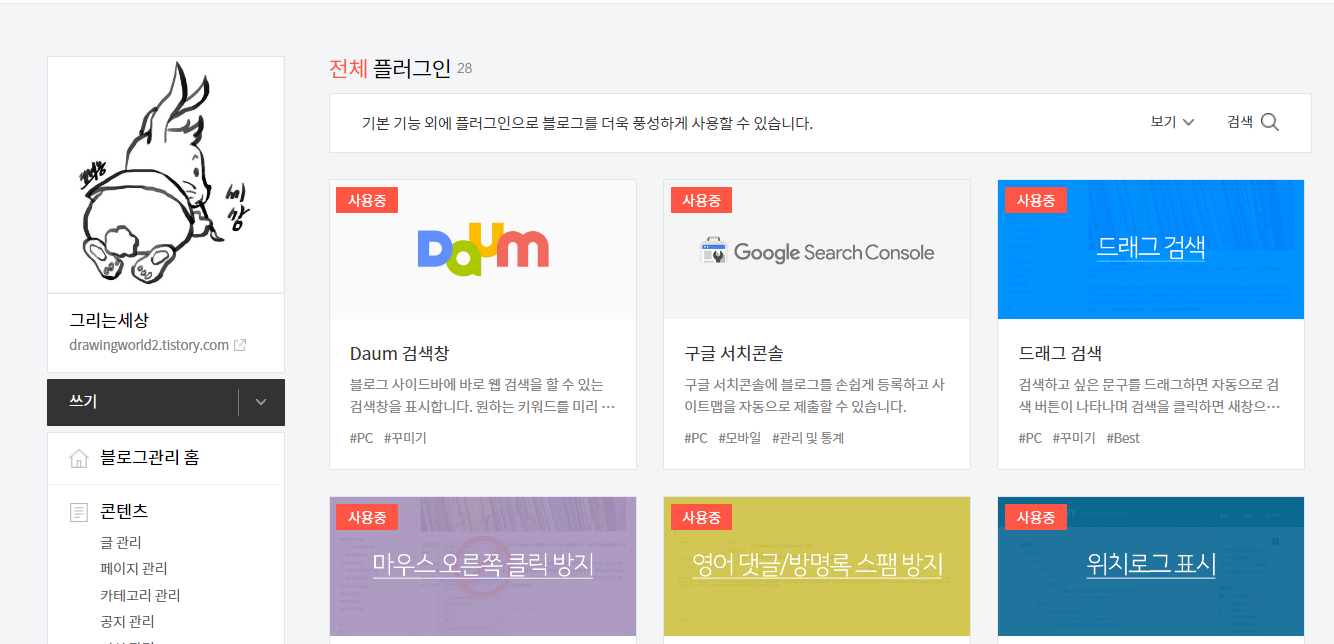Click 사용중 badge on Google Search Console card
Image resolution: width=1334 pixels, height=644 pixels.
(x=701, y=200)
